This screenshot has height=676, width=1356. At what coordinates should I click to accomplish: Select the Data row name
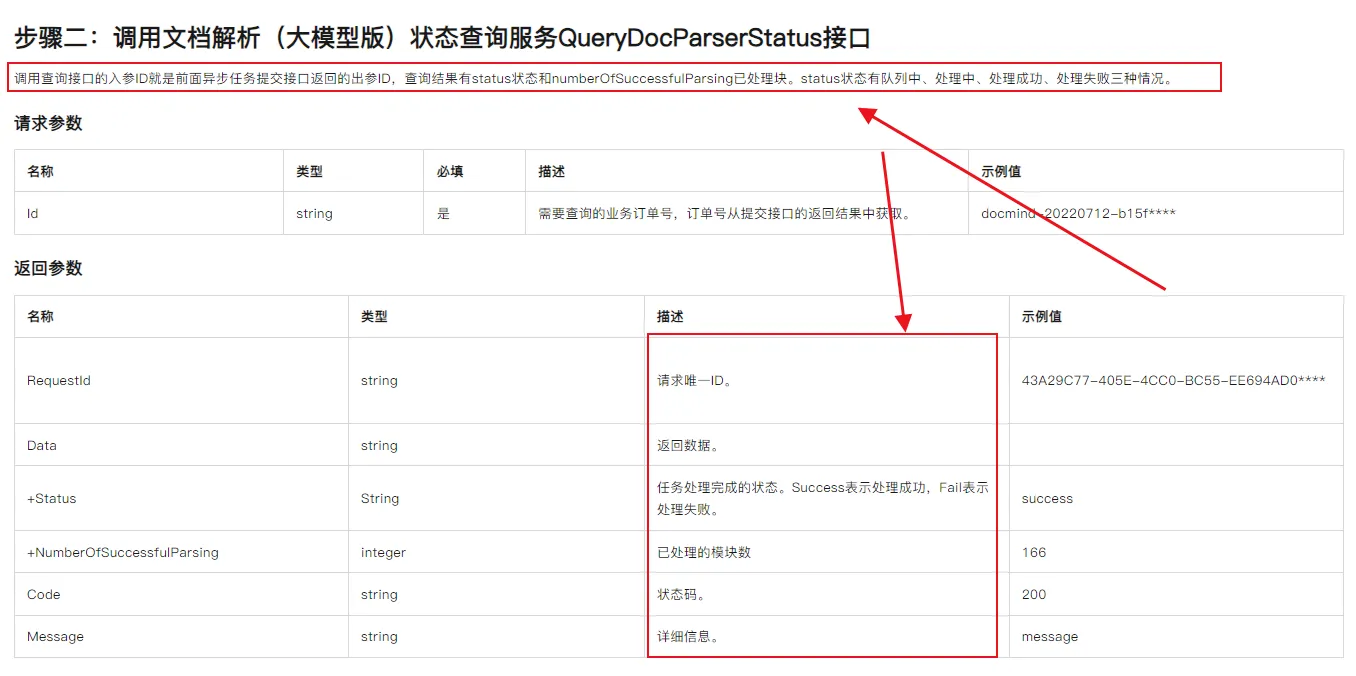pos(42,445)
